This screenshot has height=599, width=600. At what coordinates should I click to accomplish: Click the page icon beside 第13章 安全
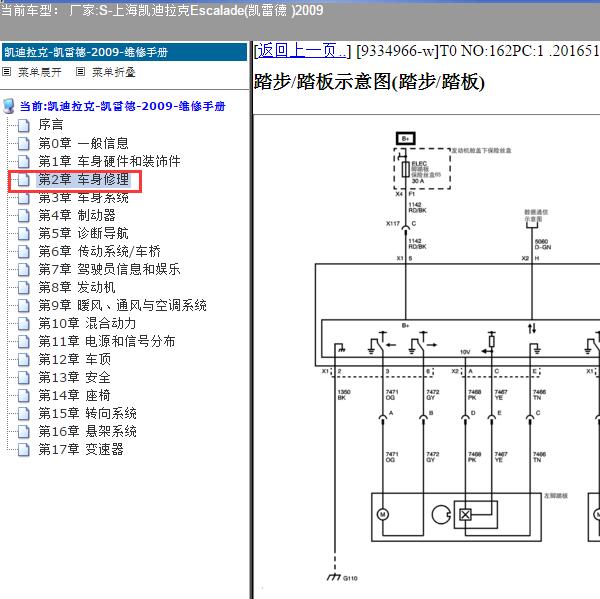[24, 378]
